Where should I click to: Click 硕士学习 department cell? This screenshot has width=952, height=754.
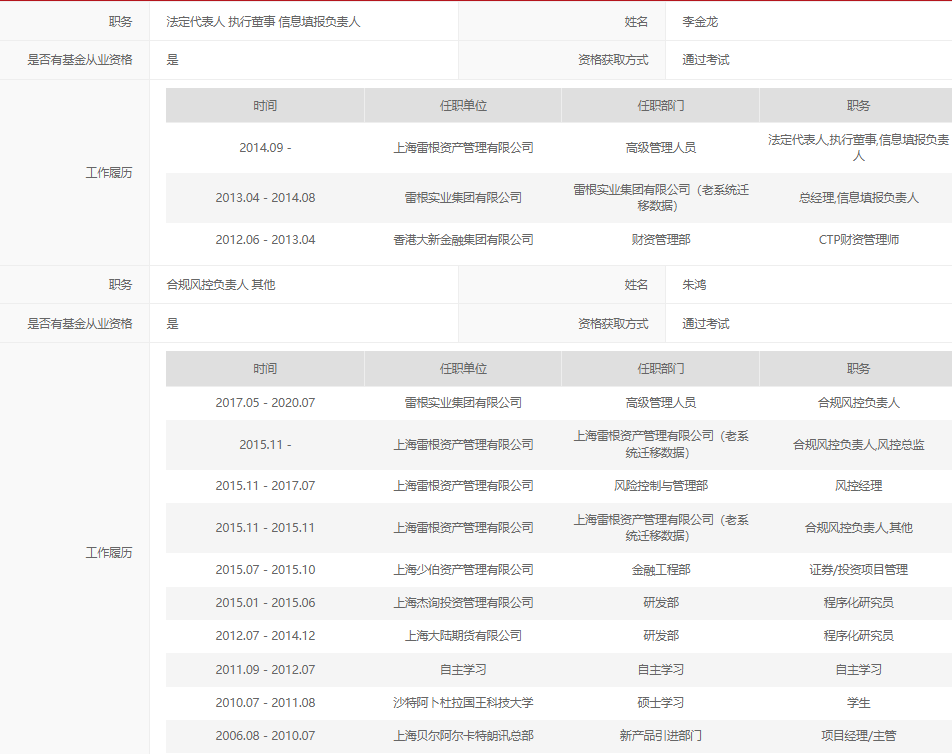point(661,702)
